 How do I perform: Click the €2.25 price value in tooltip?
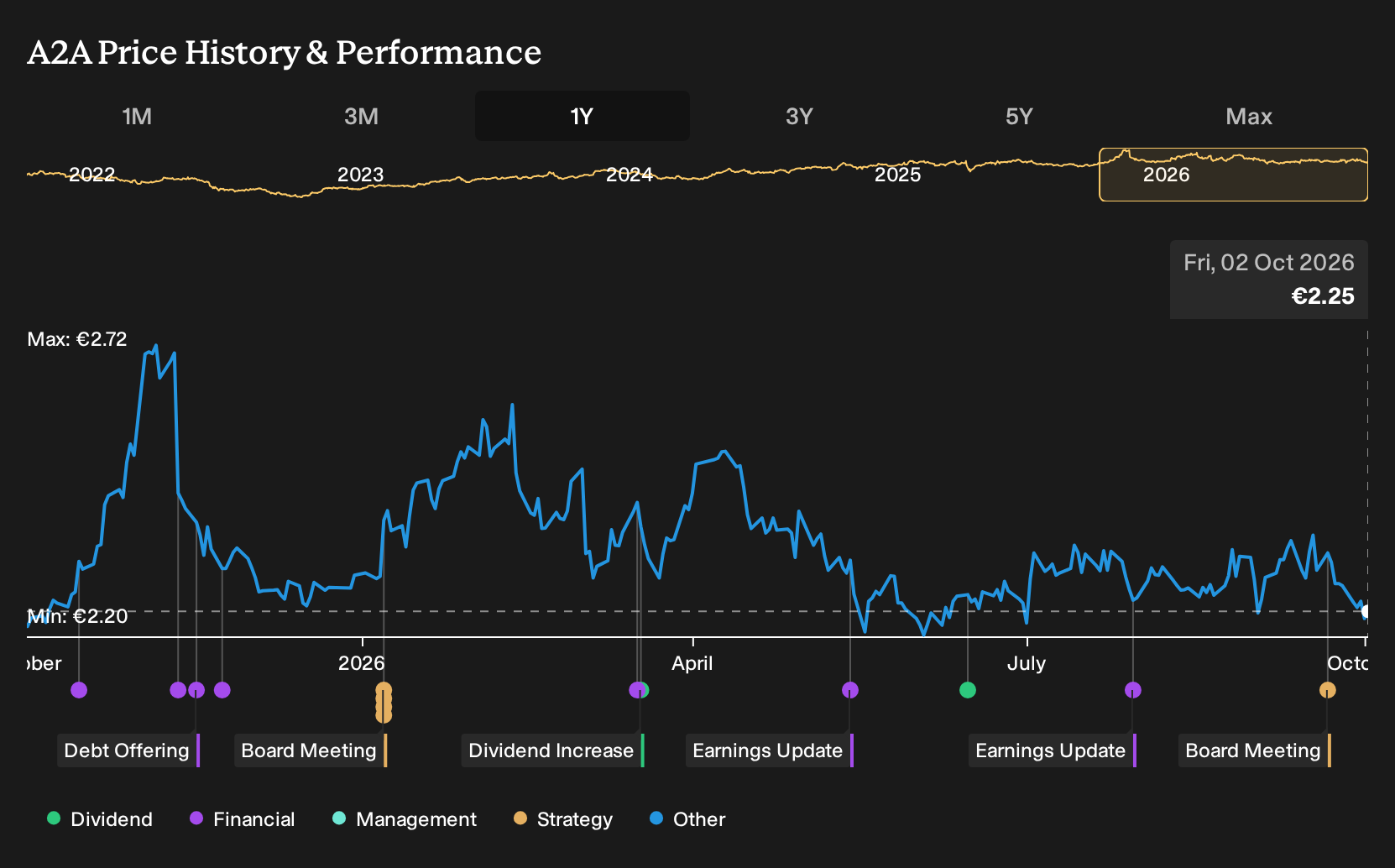[x=1323, y=296]
